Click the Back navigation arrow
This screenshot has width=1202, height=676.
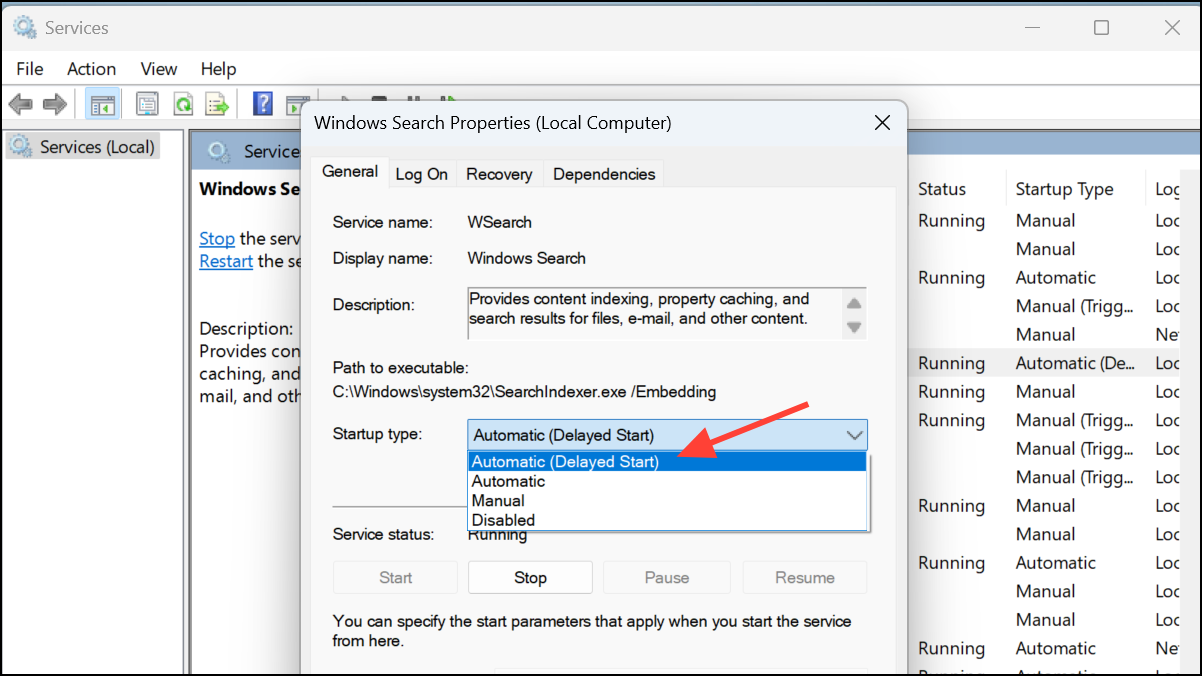20,103
